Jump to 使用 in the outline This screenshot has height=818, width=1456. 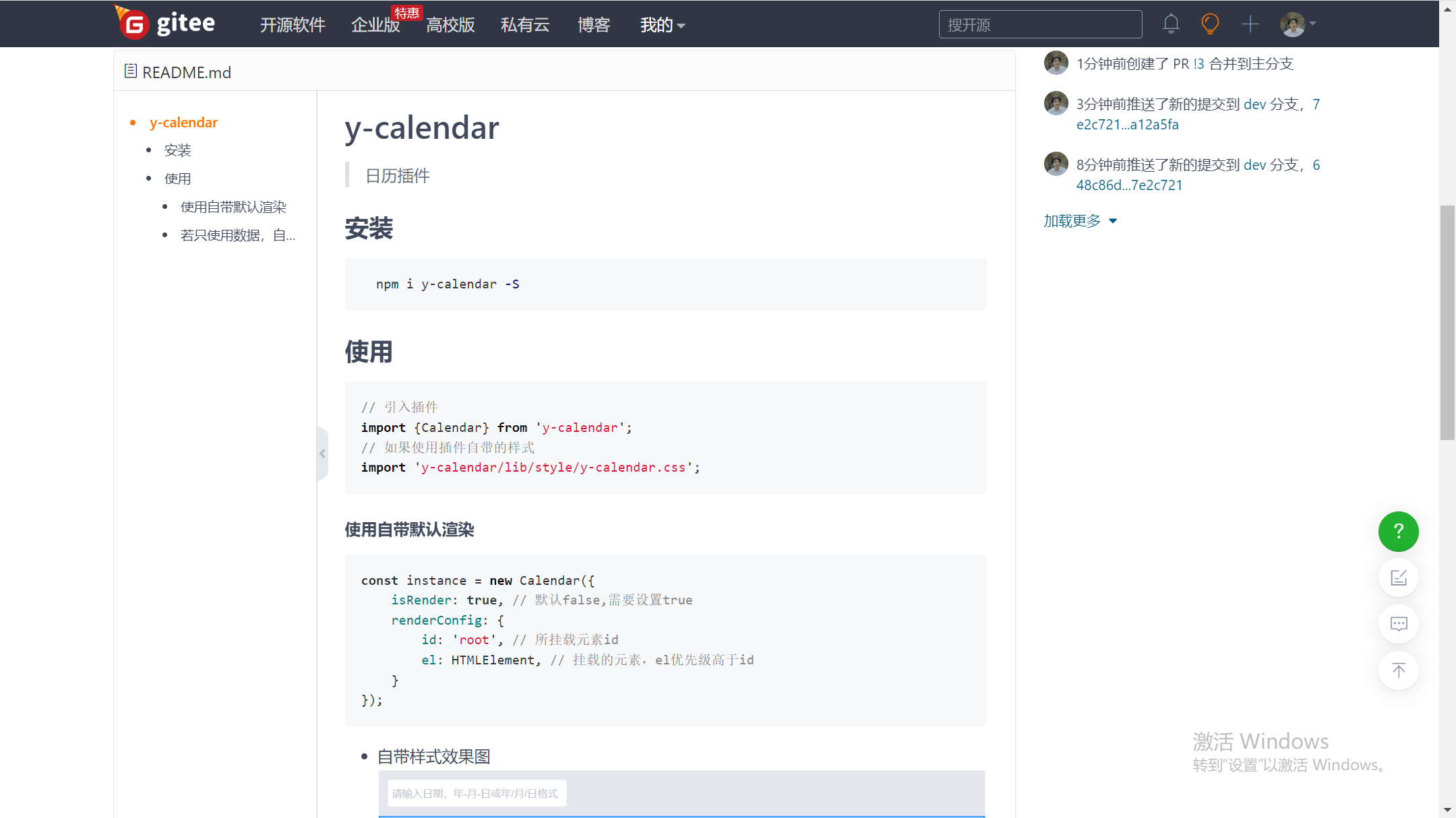click(x=178, y=179)
